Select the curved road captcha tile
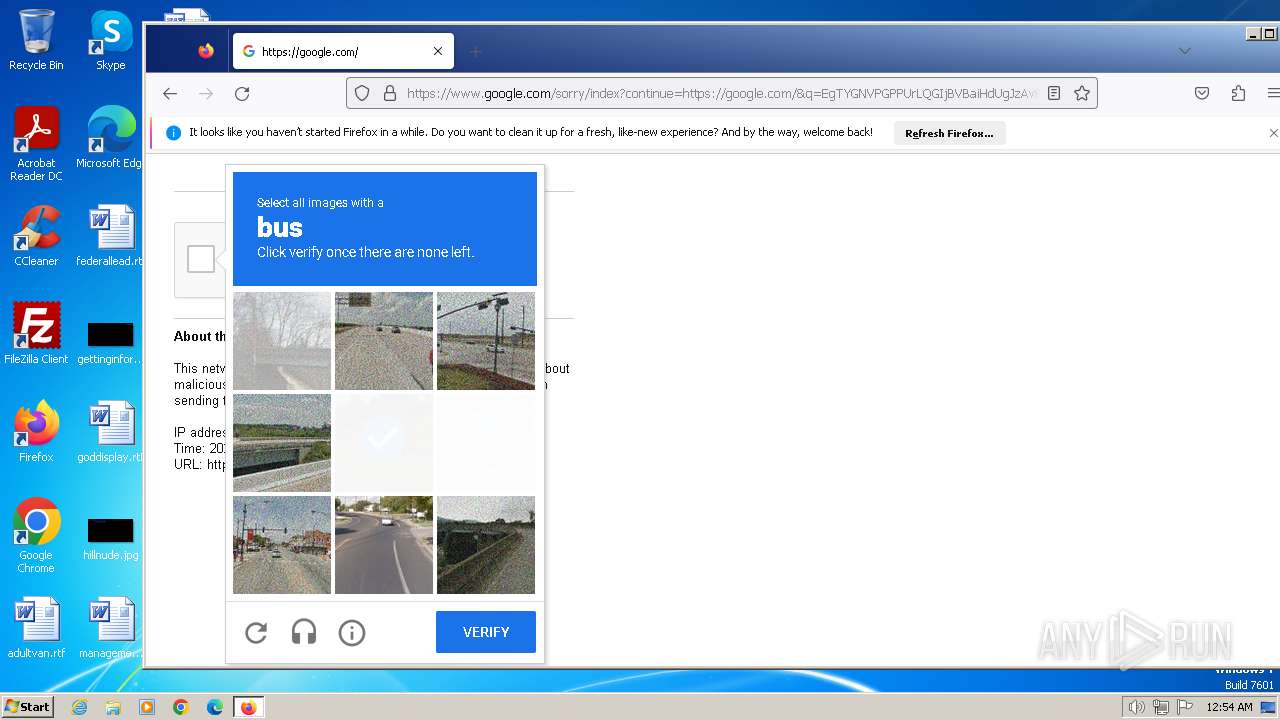1280x720 pixels. click(x=384, y=545)
